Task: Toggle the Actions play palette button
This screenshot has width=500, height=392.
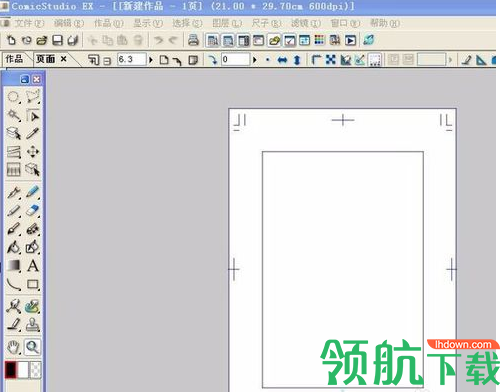Action: (350, 41)
